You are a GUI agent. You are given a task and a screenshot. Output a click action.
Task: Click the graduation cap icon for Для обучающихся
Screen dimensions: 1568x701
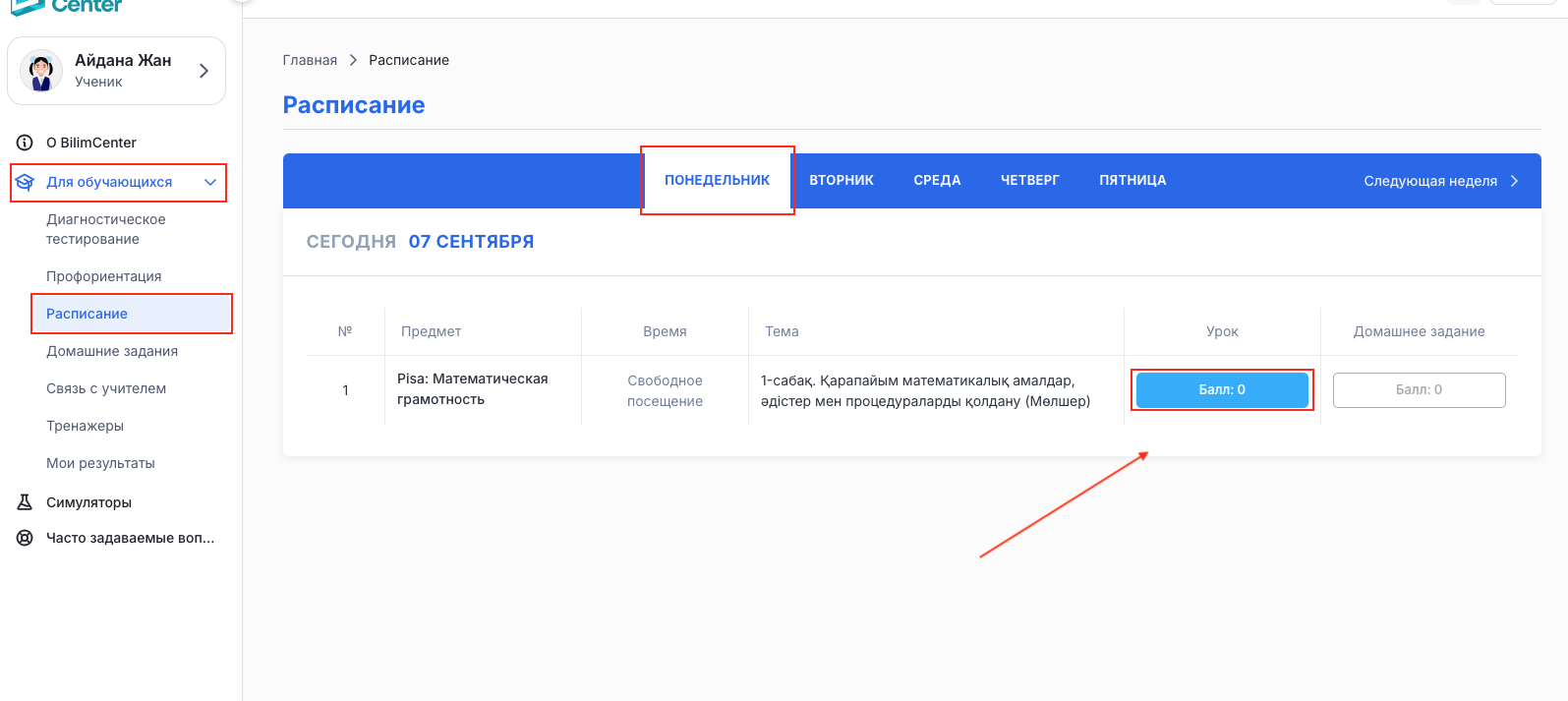(25, 182)
